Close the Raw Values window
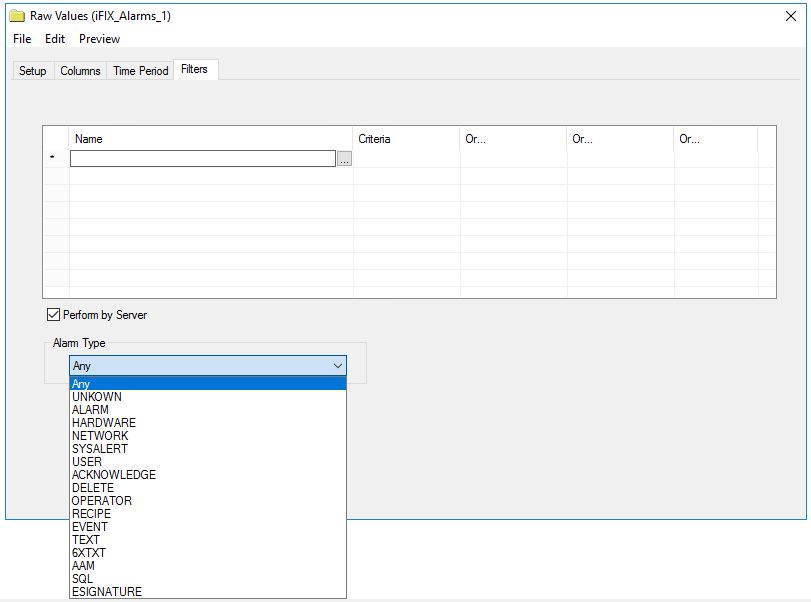Image resolution: width=811 pixels, height=602 pixels. point(791,16)
